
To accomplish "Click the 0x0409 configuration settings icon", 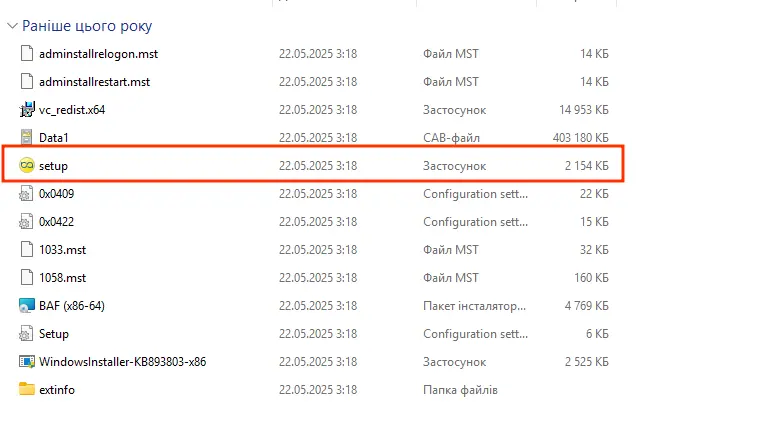I will click(x=27, y=194).
